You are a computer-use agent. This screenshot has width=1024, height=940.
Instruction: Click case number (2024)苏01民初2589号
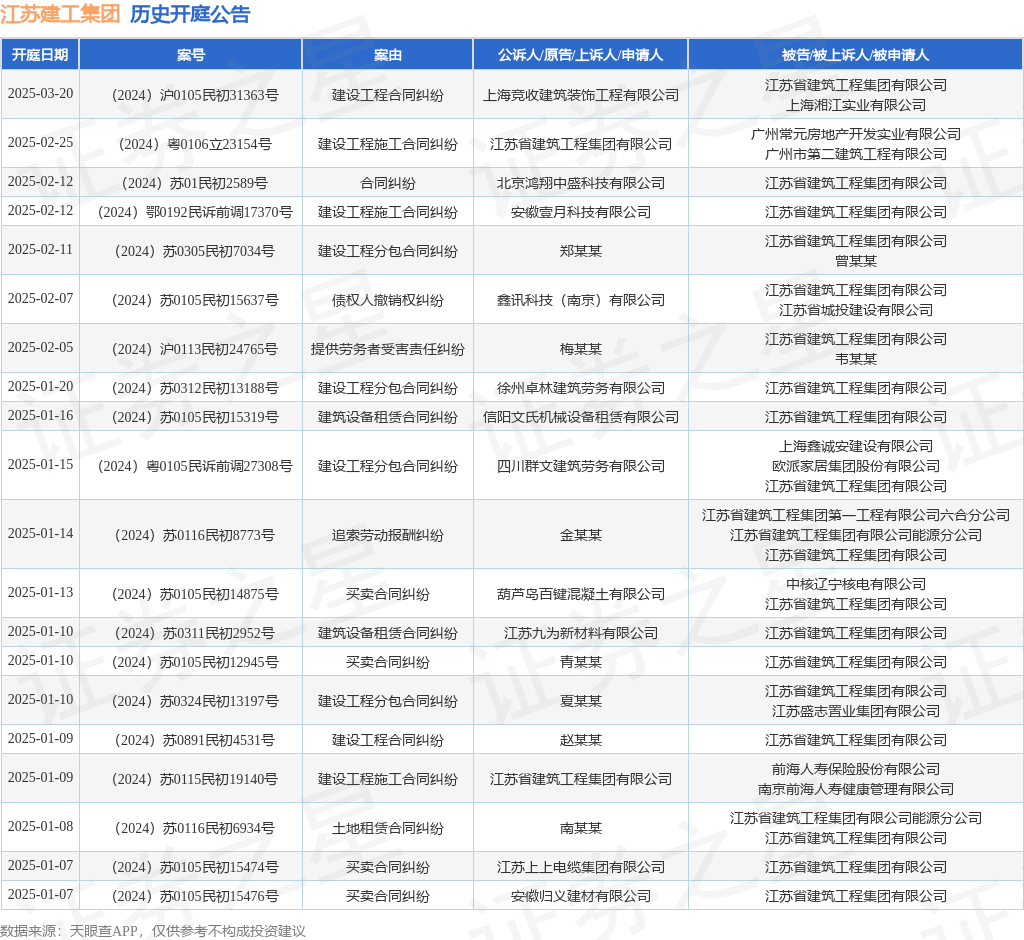coord(195,184)
